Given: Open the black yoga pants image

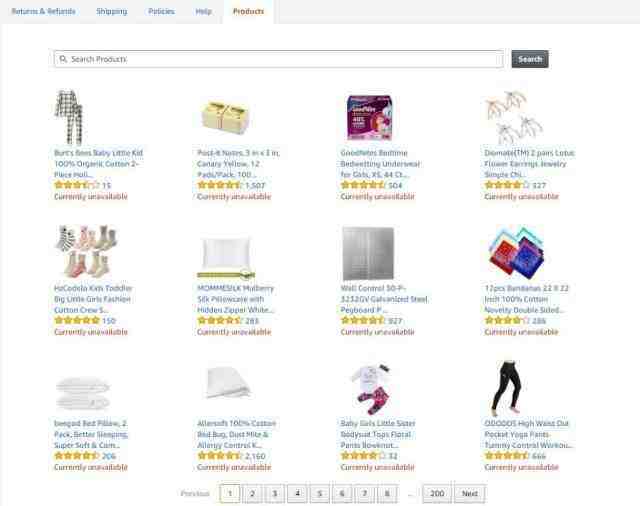Looking at the screenshot, I should click(506, 388).
